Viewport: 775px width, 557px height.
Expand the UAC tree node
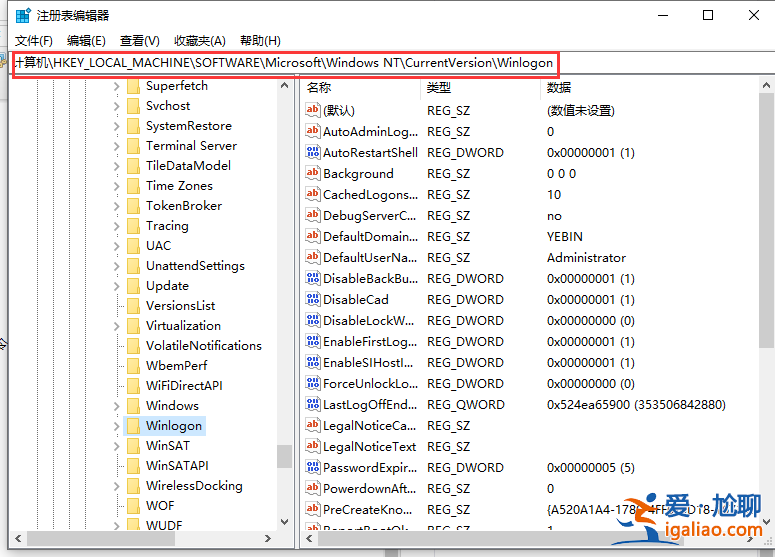117,246
